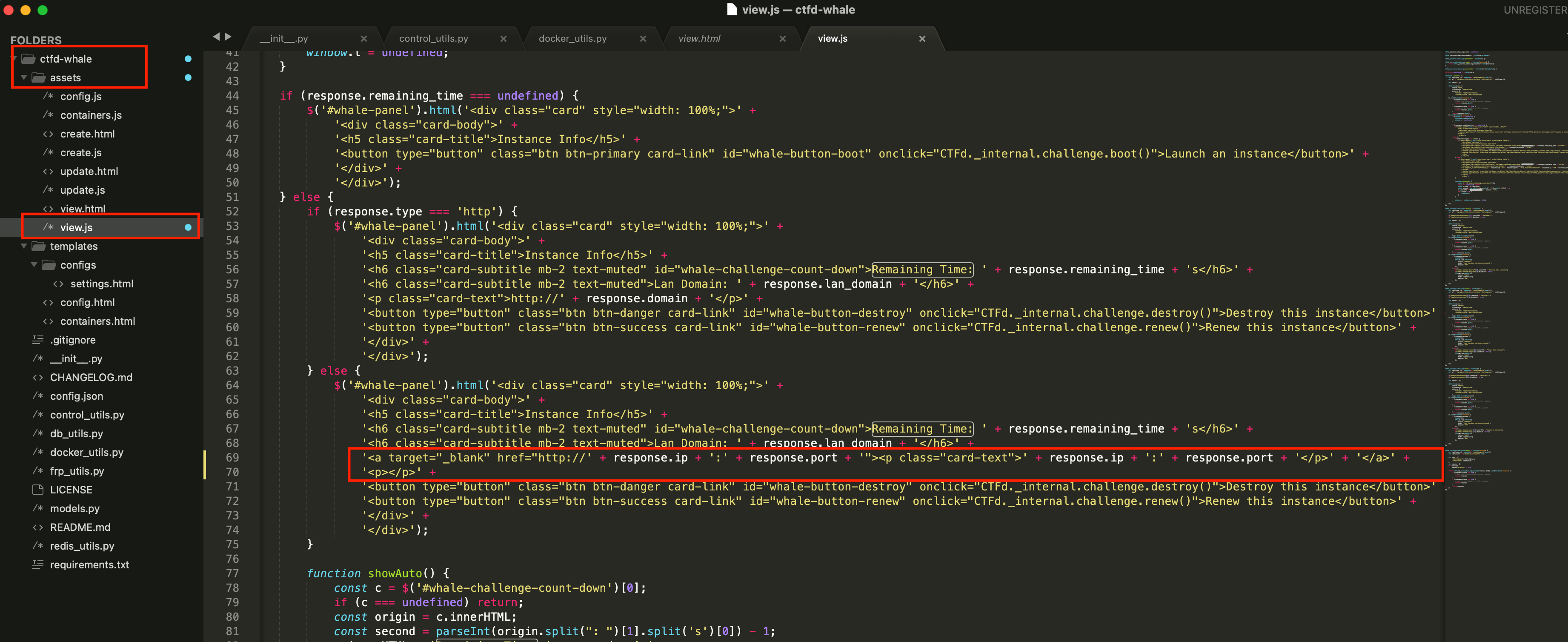Open containers.js in the assets folder
Screen dimensions: 1568x642
[91, 115]
